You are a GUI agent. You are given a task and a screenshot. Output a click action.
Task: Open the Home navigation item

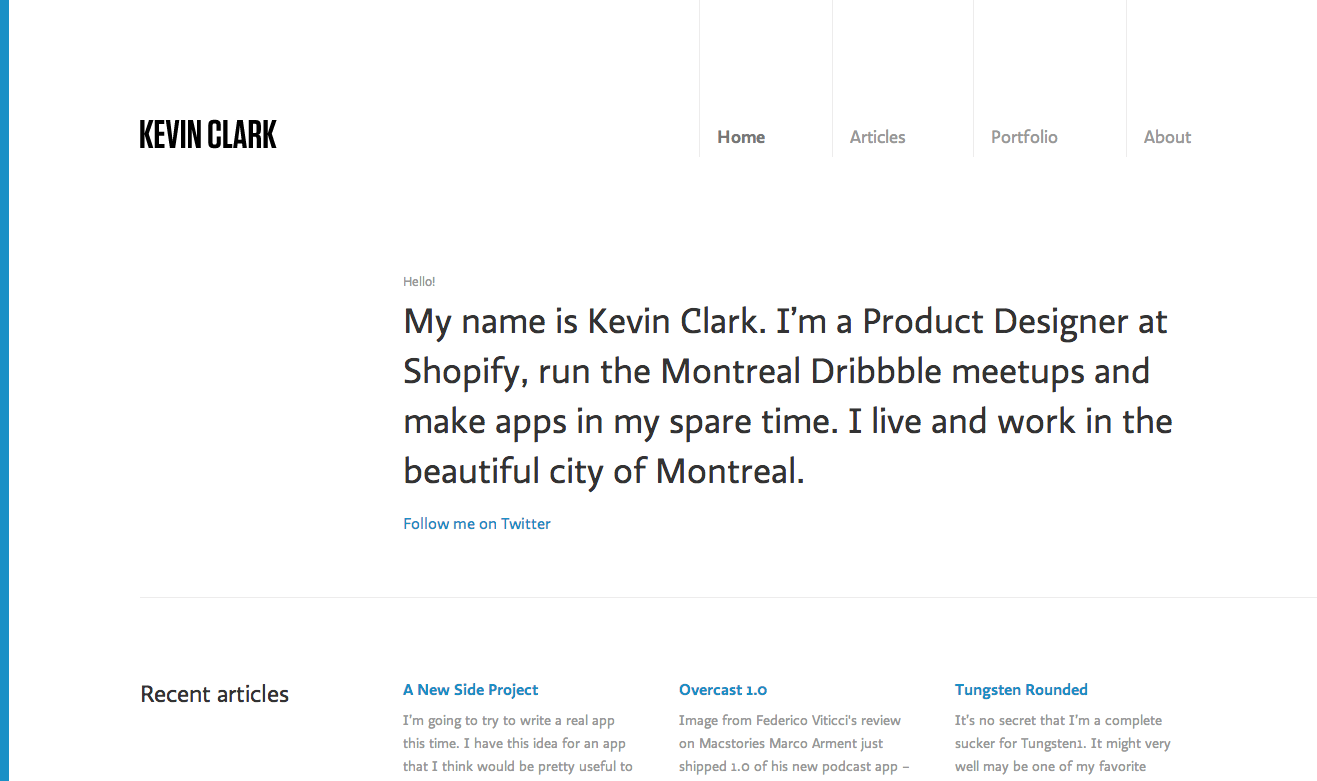point(741,137)
